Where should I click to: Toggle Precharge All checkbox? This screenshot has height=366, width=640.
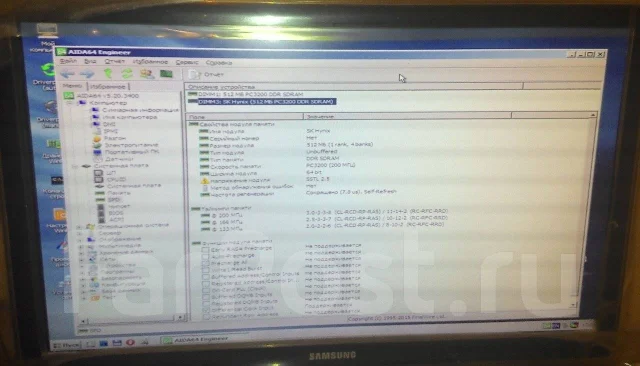pos(206,264)
